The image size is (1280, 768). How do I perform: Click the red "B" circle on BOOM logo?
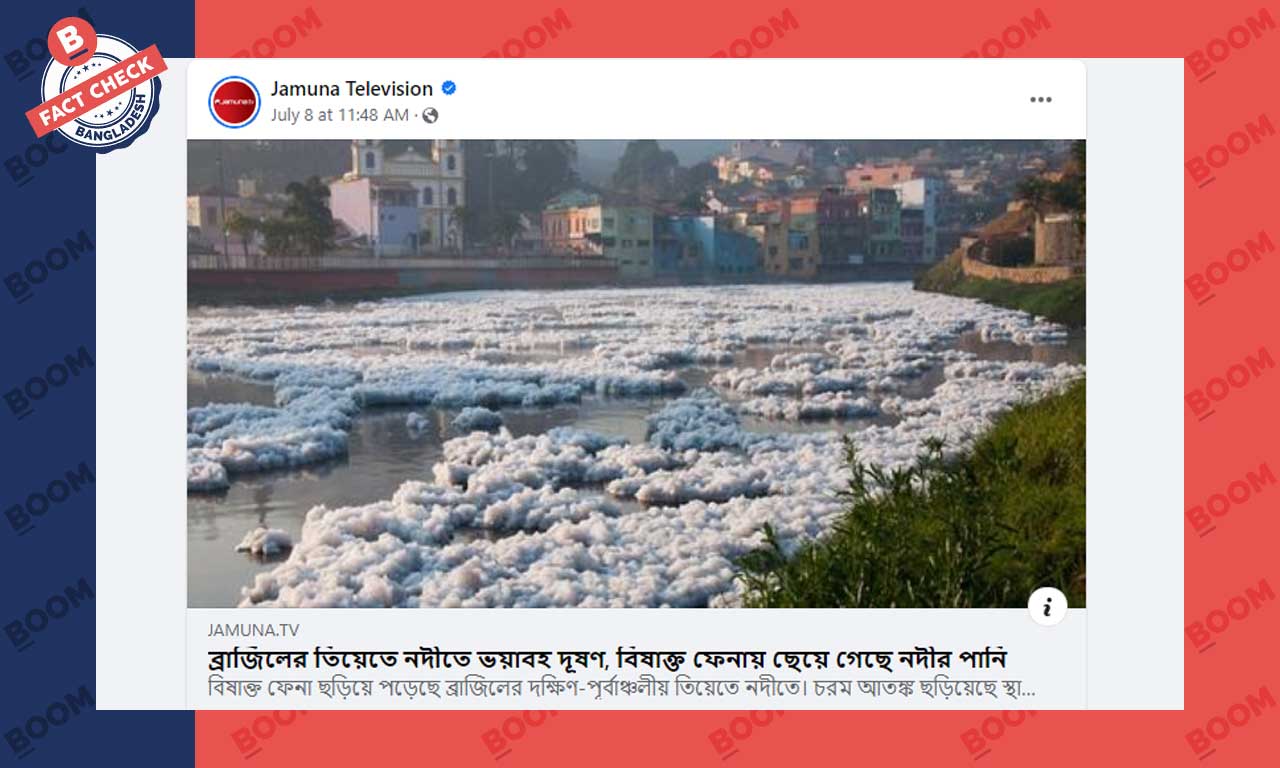click(72, 42)
